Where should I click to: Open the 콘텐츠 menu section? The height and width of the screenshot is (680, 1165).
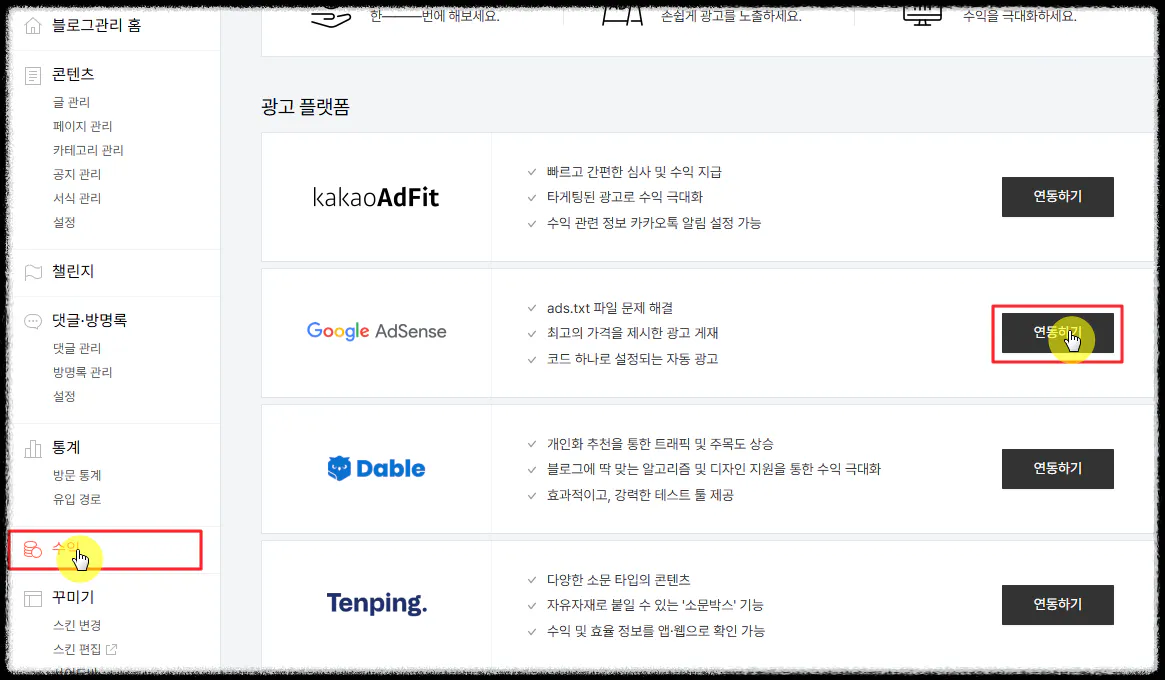73,74
